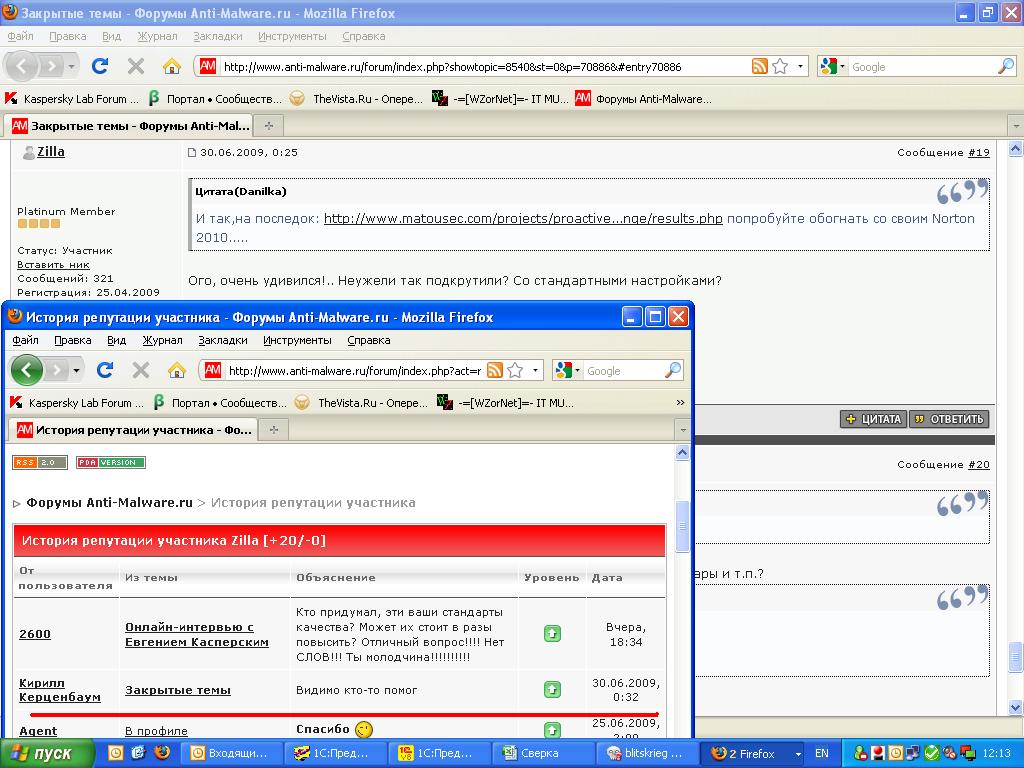Open the Windows пуск Start button
Screen dimensions: 1024x768
click(x=47, y=753)
